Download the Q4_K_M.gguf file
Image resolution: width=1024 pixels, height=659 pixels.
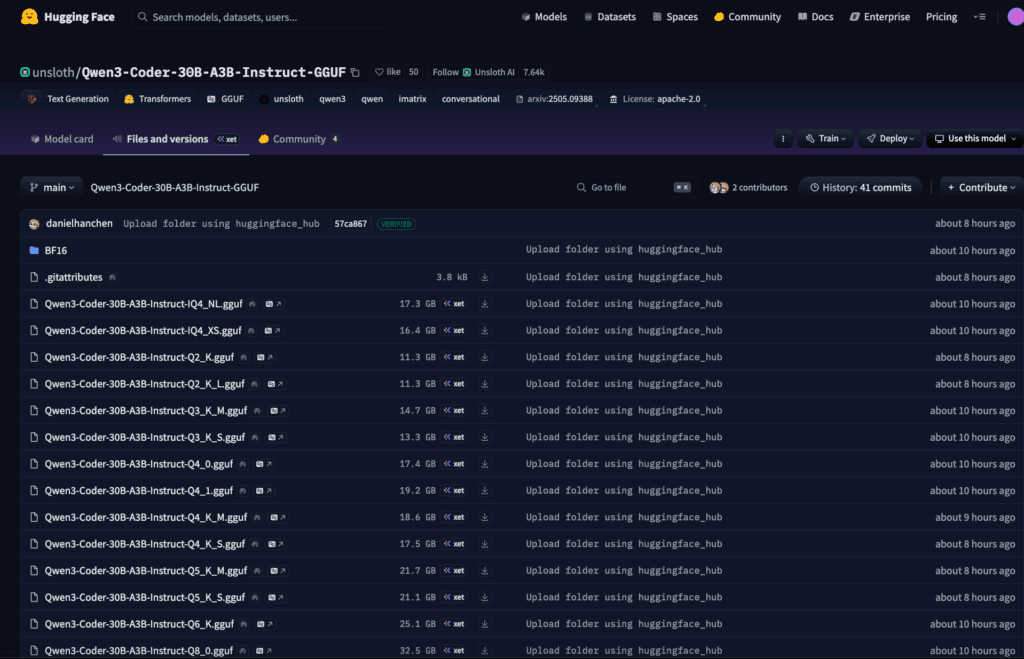coord(485,518)
